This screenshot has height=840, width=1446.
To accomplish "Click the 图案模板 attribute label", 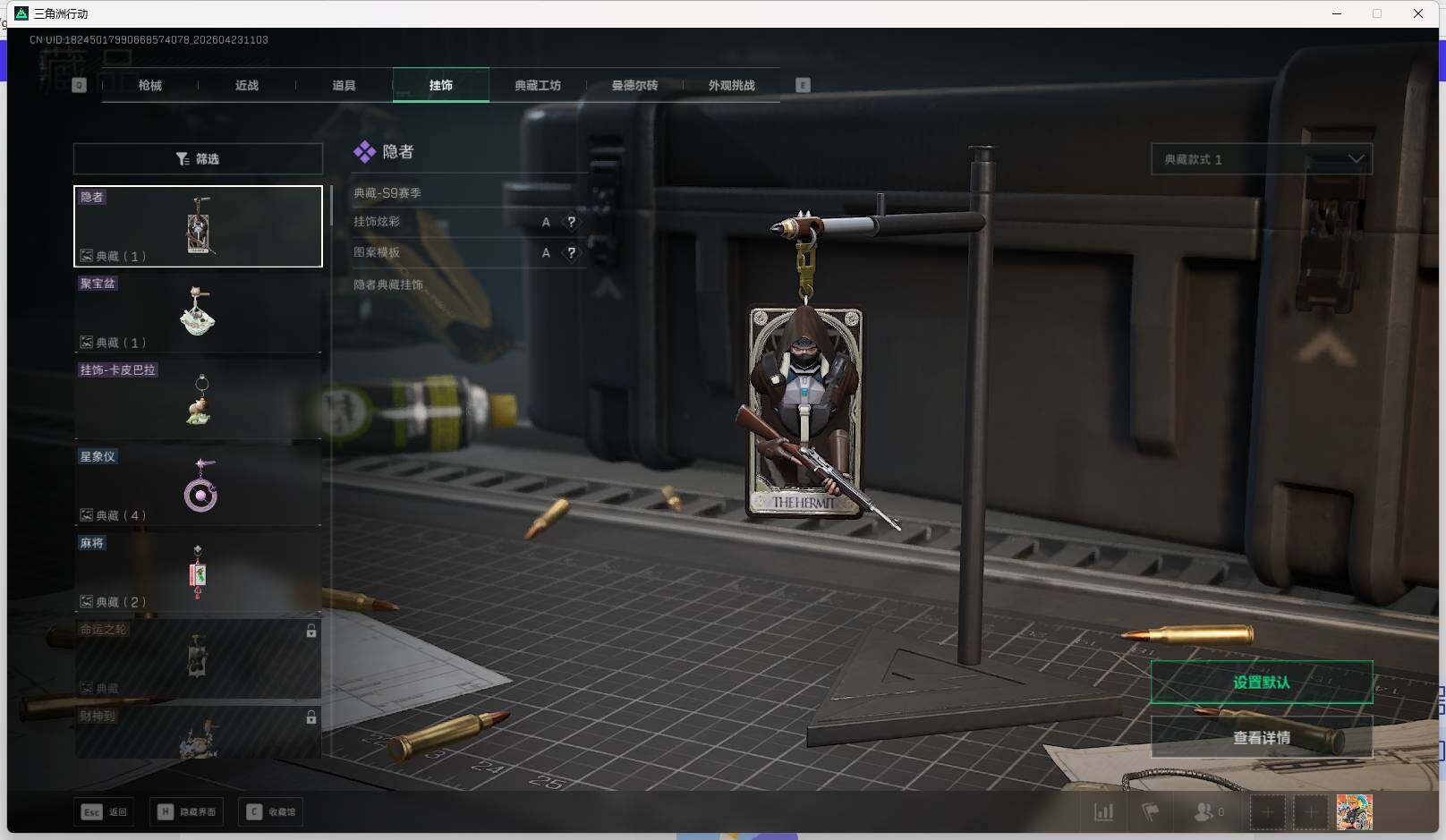I will (377, 252).
